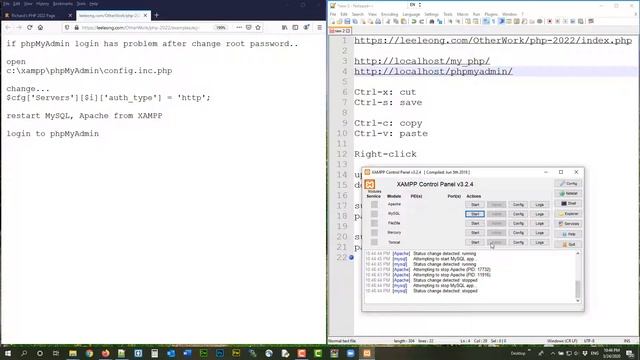Open the Config menu for the FileZilla row
Image resolution: width=640 pixels, height=360 pixels.
tap(518, 223)
